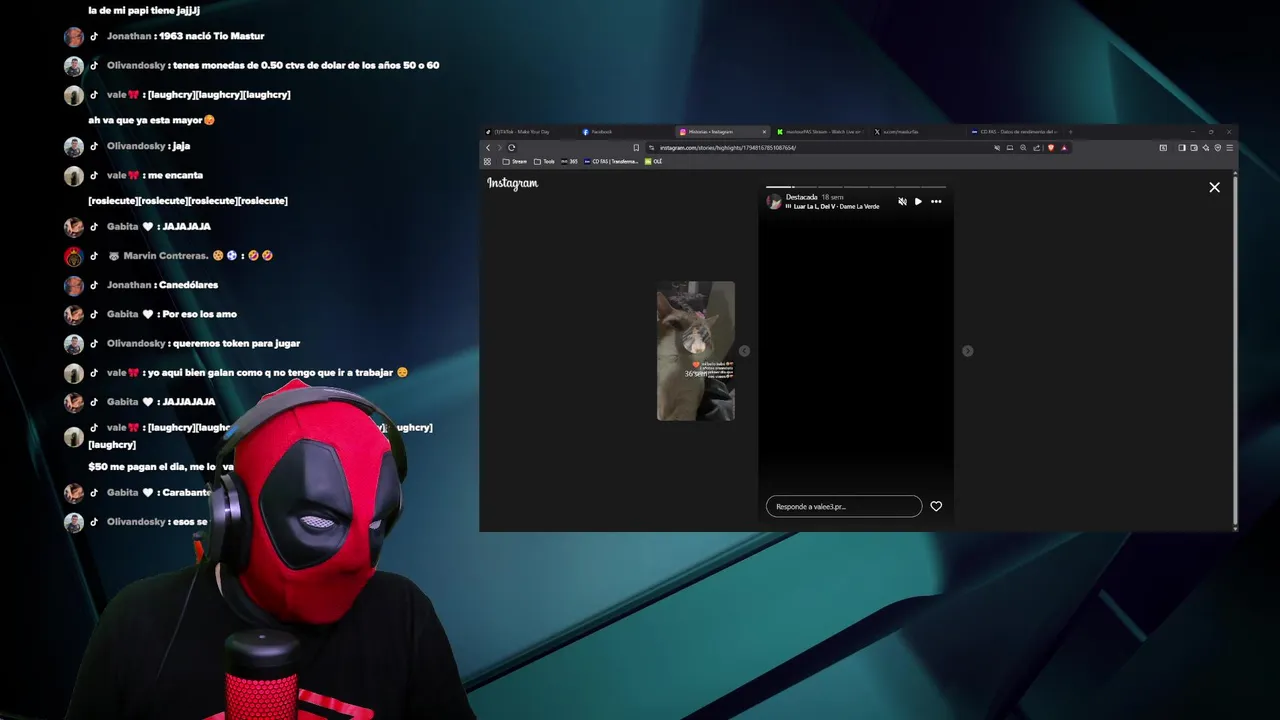The height and width of the screenshot is (720, 1280).
Task: Click the browser Back arrow
Action: click(x=488, y=148)
